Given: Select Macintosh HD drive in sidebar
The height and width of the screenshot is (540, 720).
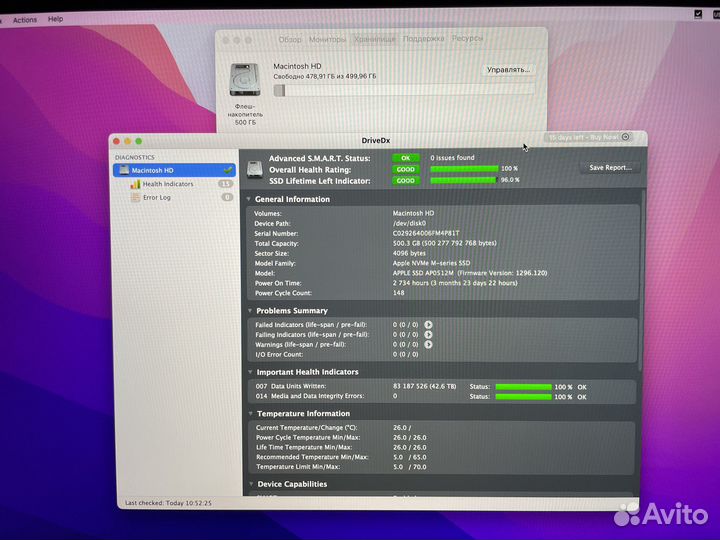Looking at the screenshot, I should point(174,170).
